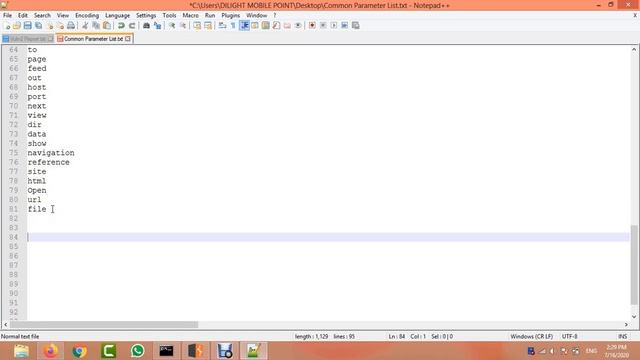This screenshot has width=640, height=360.
Task: Open the ? help menu
Action: pos(275,16)
